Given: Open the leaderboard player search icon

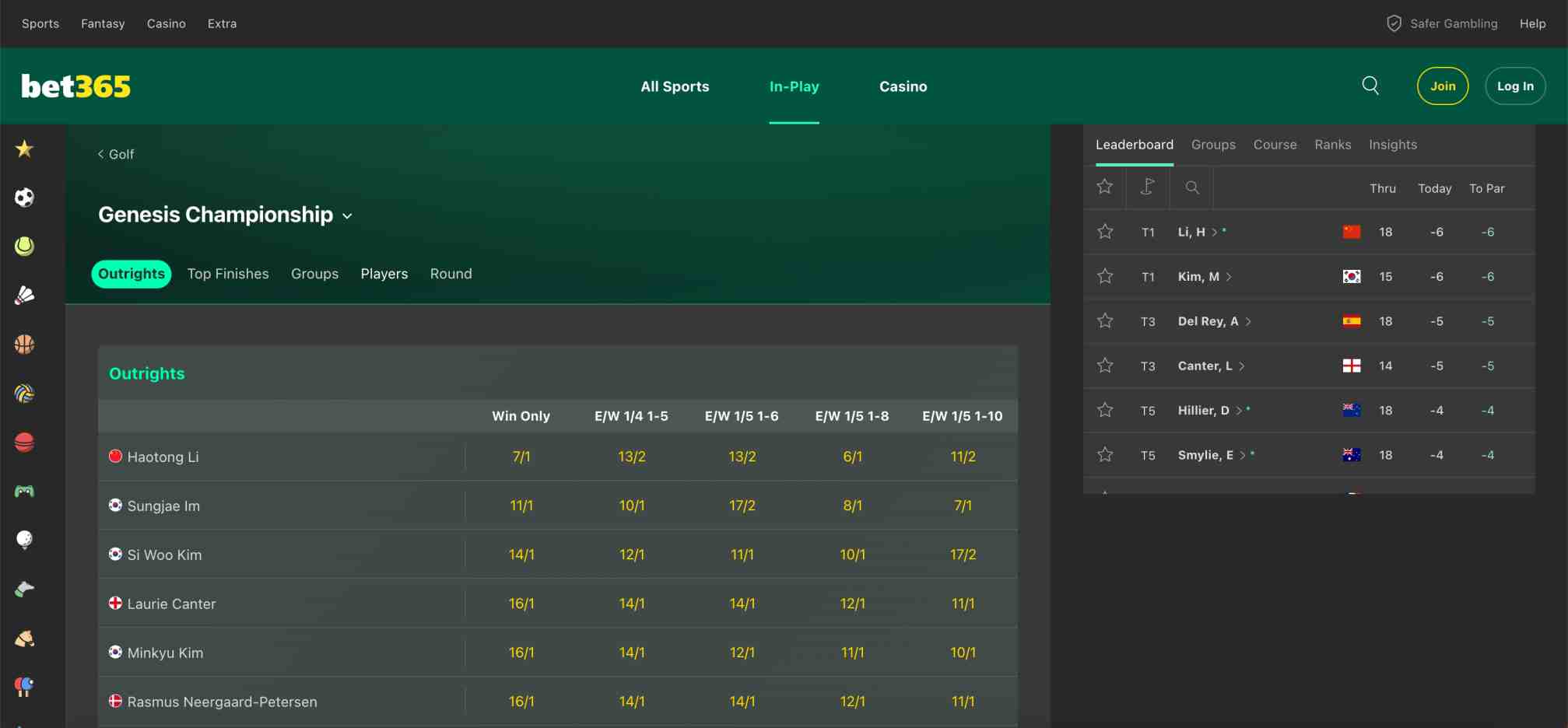Looking at the screenshot, I should click(x=1191, y=187).
